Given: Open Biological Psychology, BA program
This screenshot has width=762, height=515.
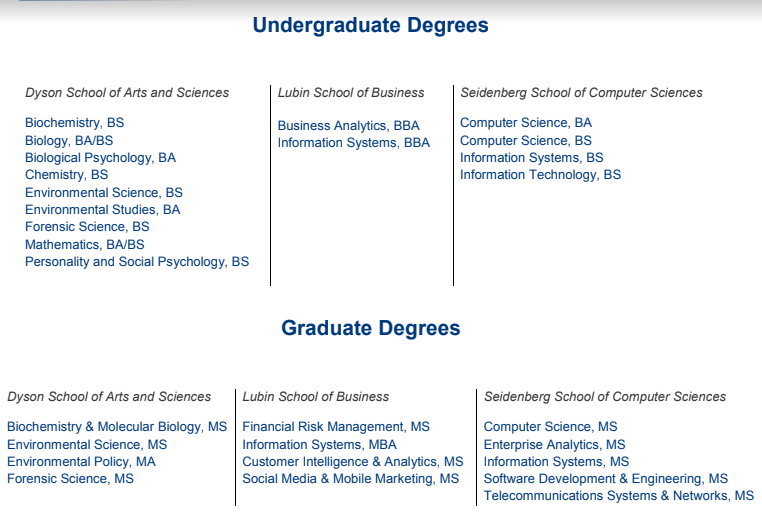Looking at the screenshot, I should coord(100,158).
